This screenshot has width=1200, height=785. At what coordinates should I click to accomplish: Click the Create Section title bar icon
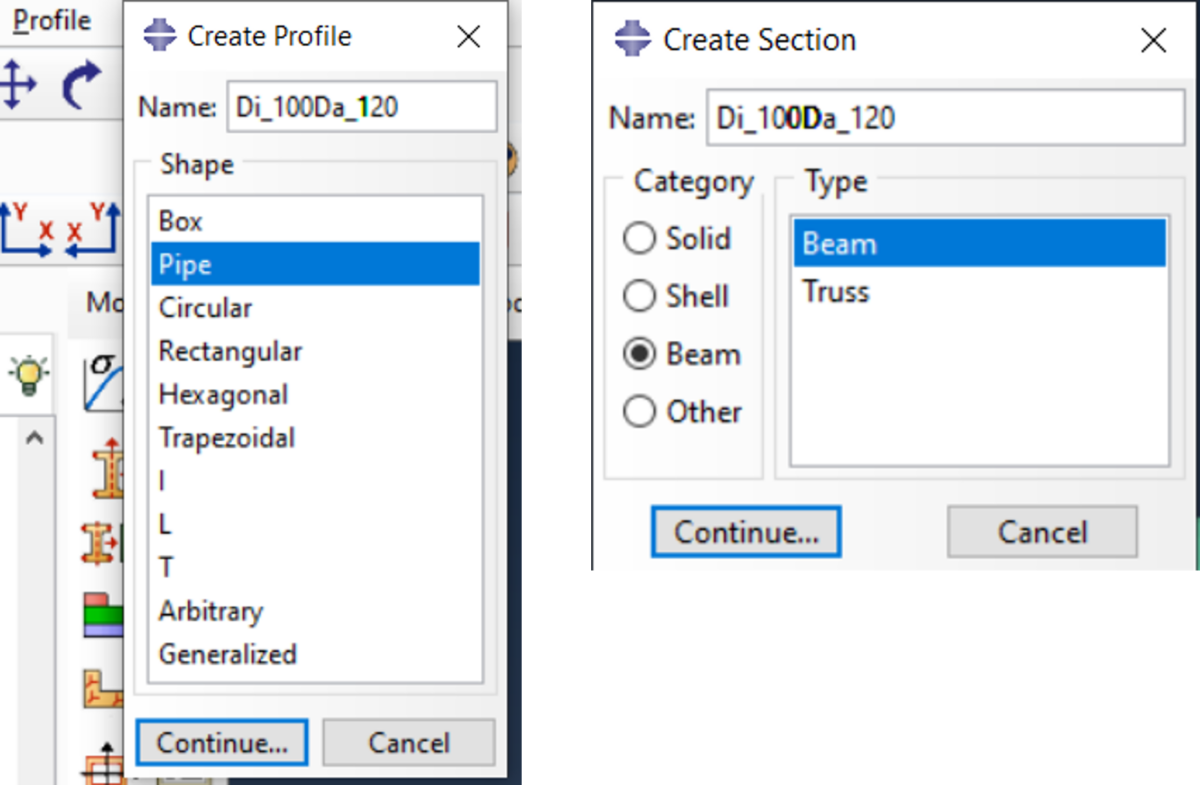click(x=632, y=40)
